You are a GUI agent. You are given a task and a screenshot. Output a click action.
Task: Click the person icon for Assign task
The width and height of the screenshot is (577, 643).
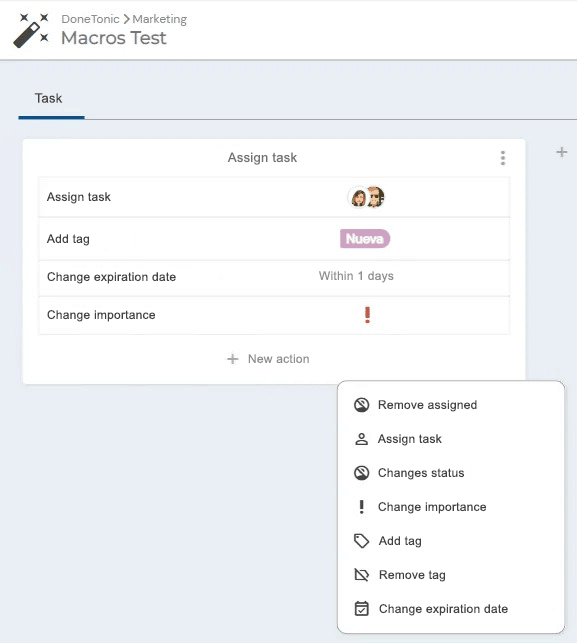(x=361, y=439)
